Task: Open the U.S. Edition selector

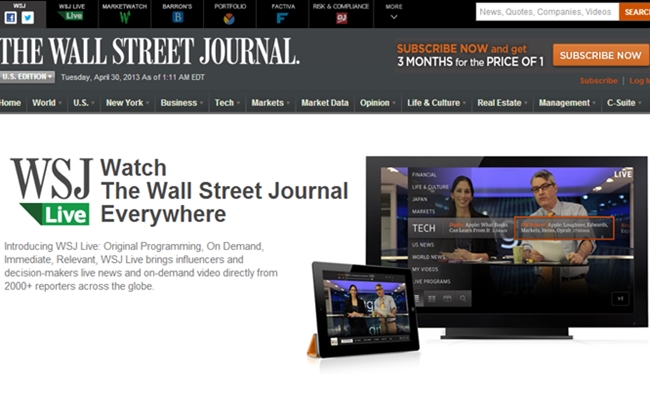Action: pos(28,77)
